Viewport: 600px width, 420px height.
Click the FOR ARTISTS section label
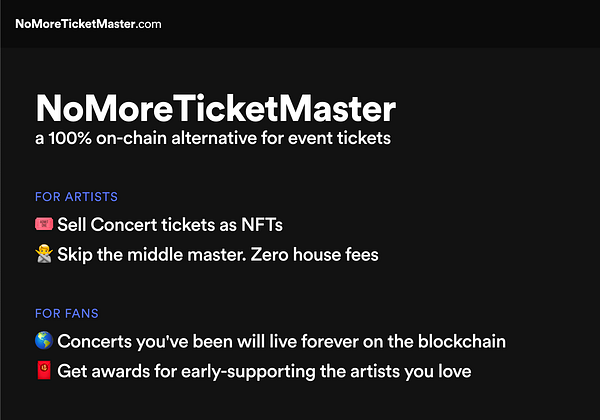[76, 197]
